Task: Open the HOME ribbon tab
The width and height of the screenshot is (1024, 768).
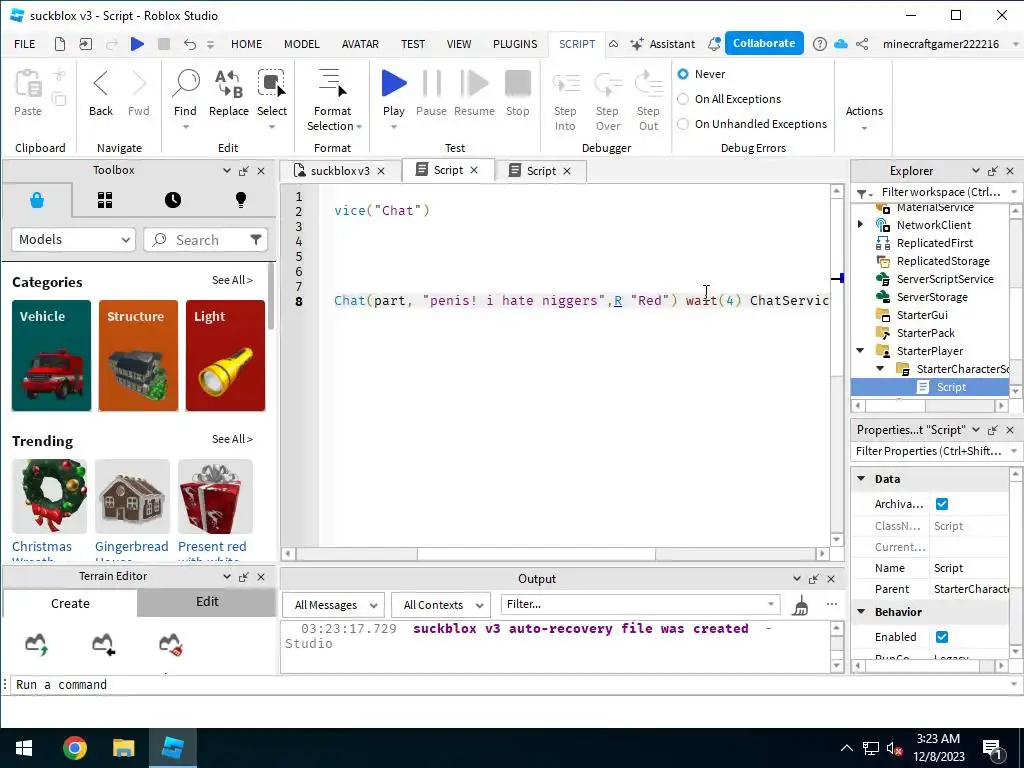Action: 246,44
